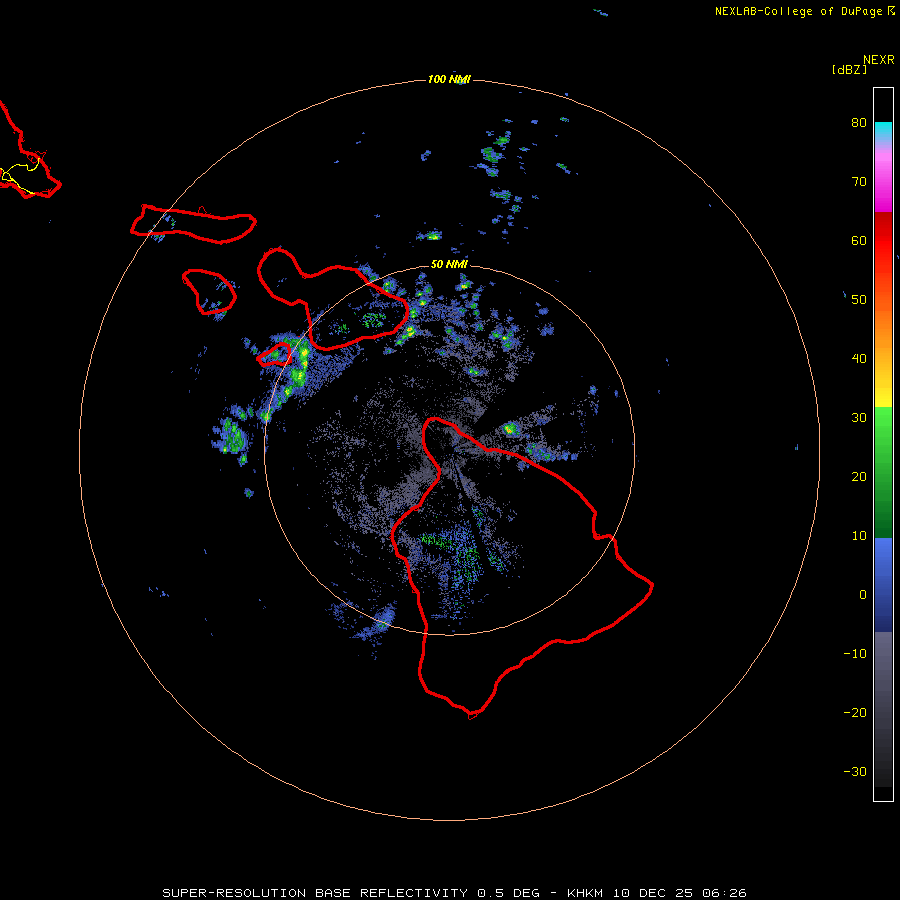This screenshot has width=900, height=900.
Task: Click the 10 dBZ scale value
Action: click(859, 536)
